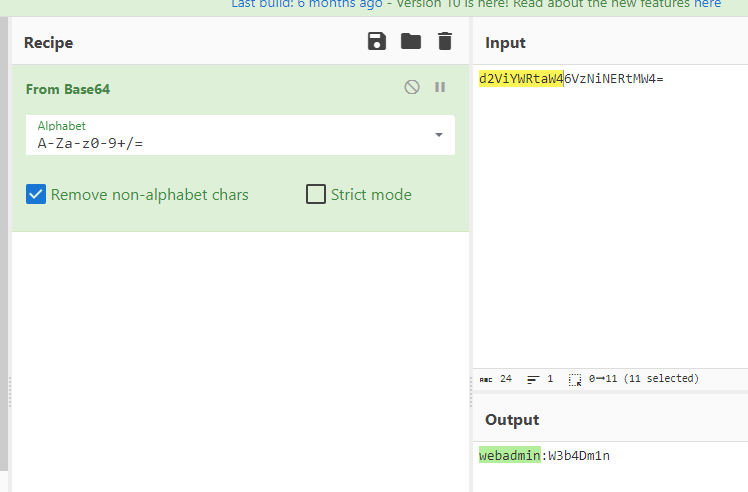Set breakpoint on From Base64 with pause icon
Screen dimensions: 748x492
pyautogui.click(x=440, y=87)
